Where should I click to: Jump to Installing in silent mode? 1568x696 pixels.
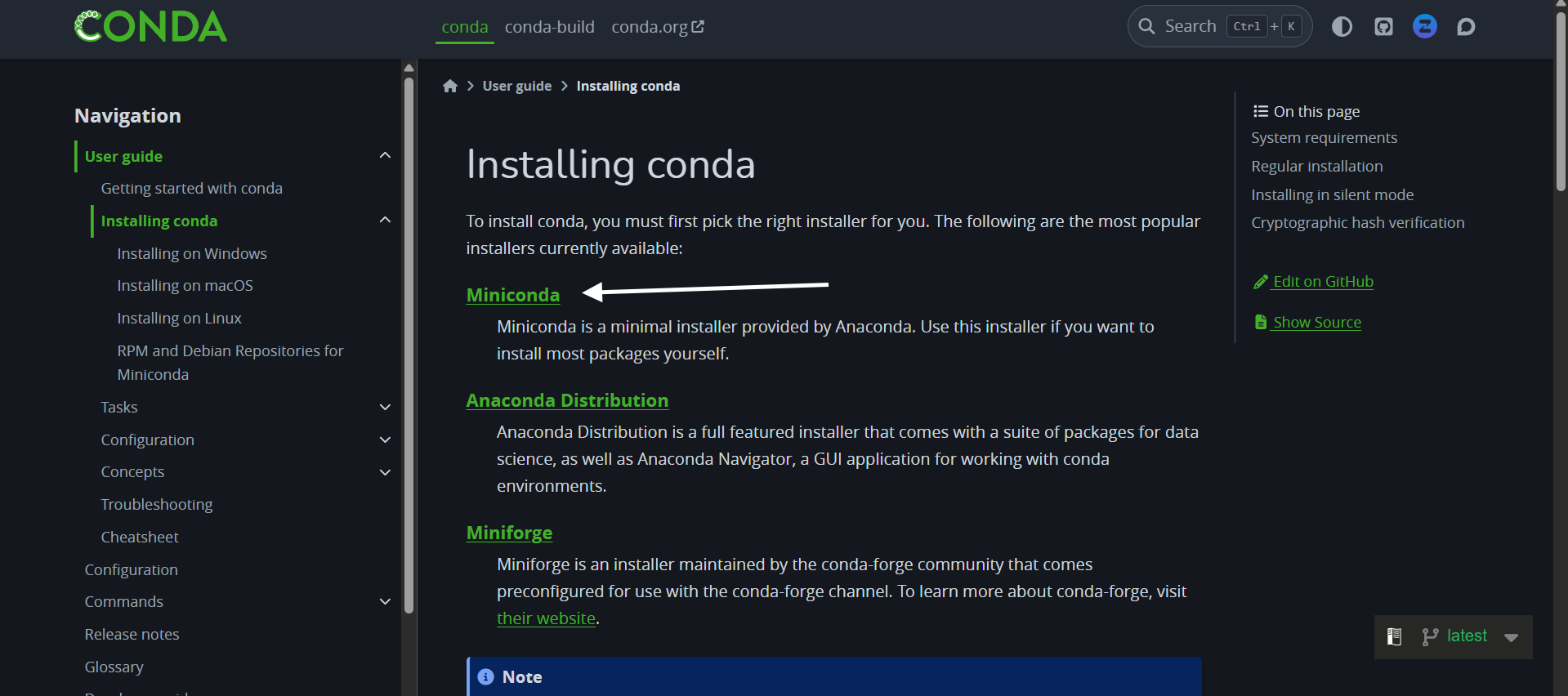[1333, 195]
